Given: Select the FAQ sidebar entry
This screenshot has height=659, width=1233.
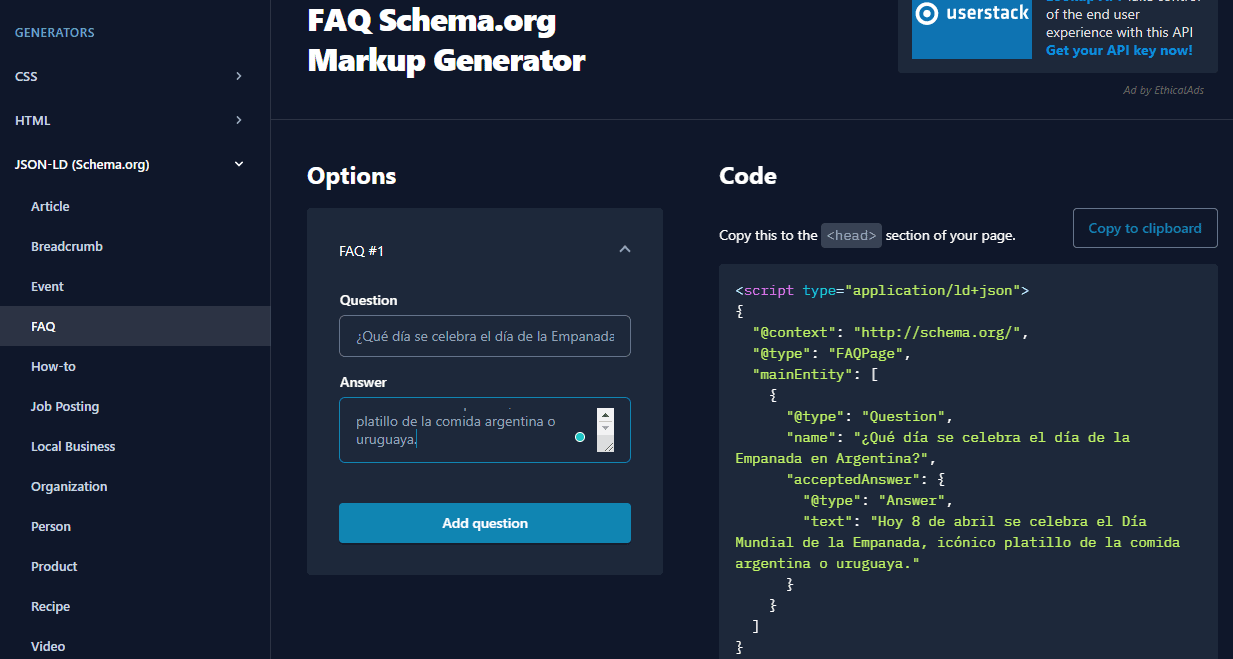Looking at the screenshot, I should tap(43, 326).
